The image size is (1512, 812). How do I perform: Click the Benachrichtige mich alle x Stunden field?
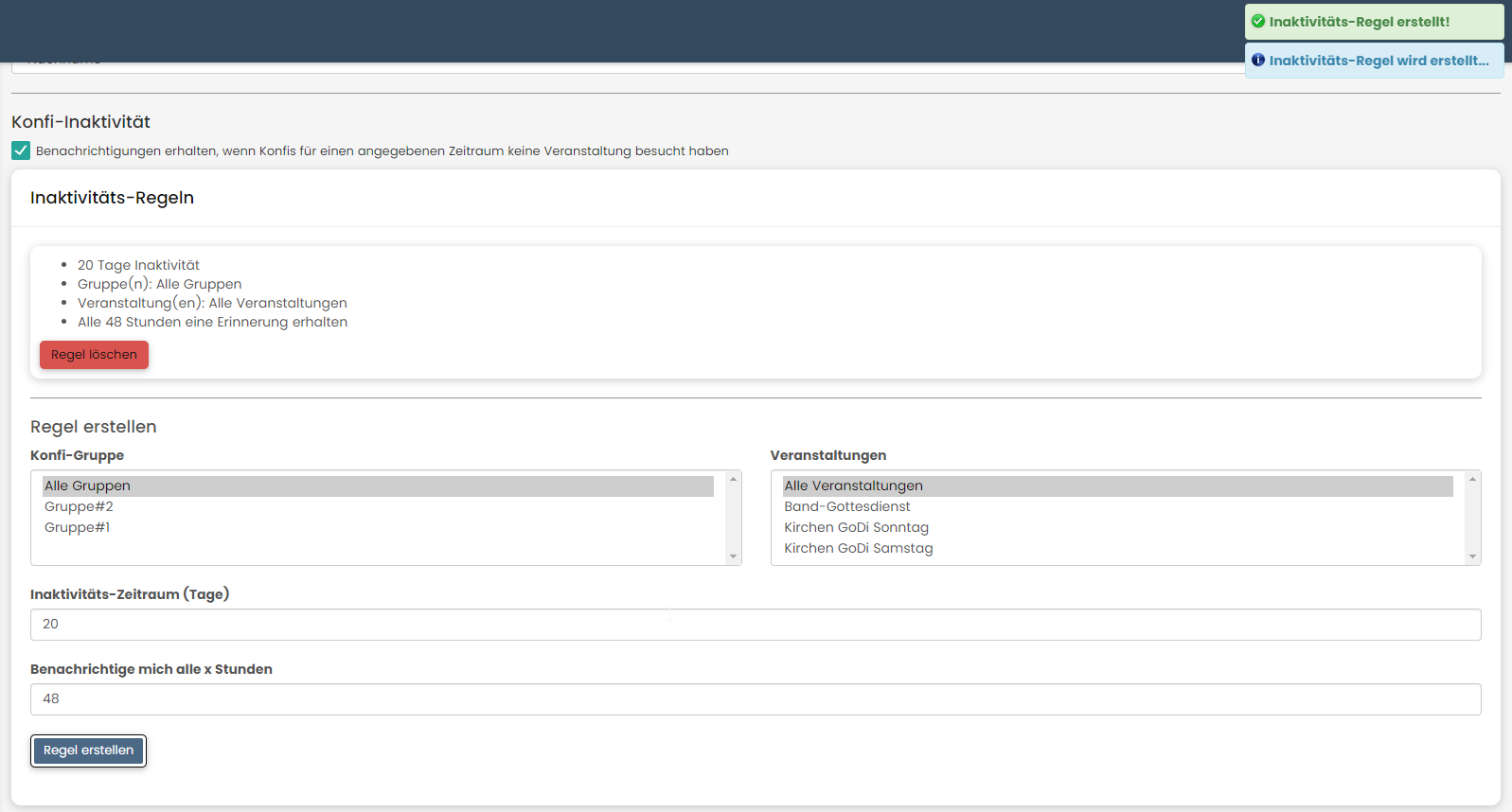[x=756, y=699]
